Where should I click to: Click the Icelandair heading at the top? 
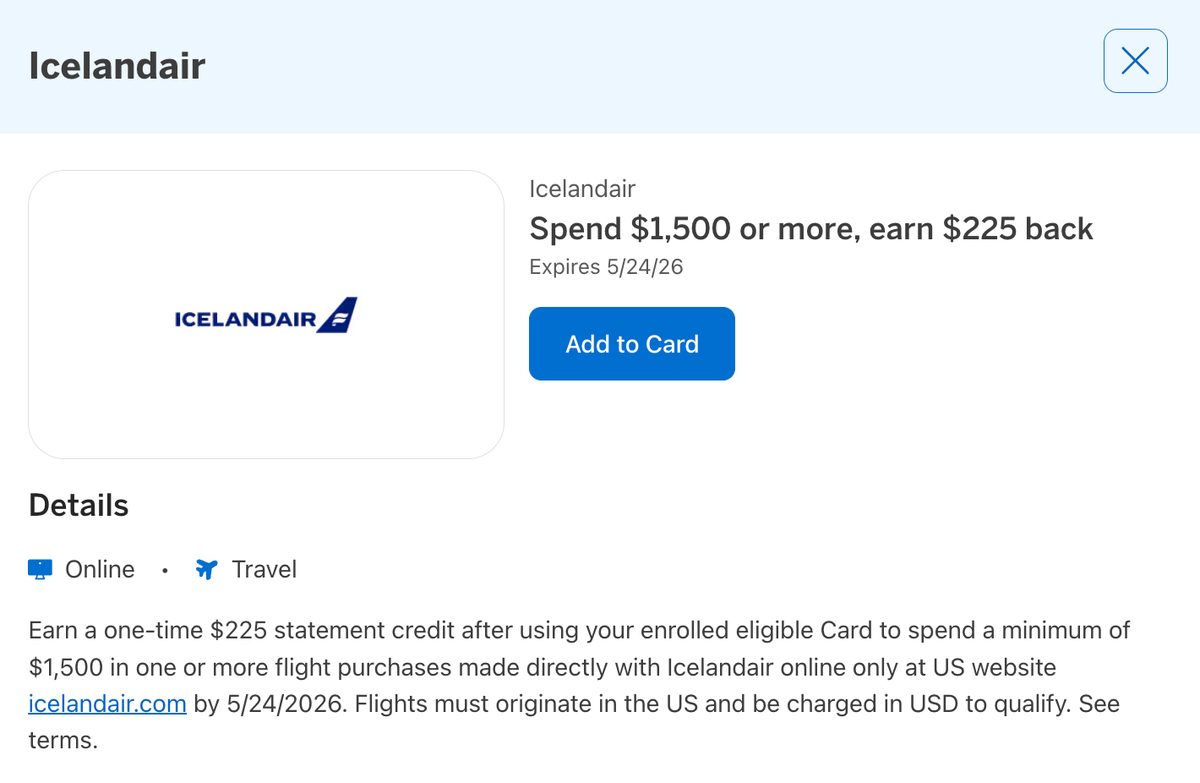(x=117, y=65)
